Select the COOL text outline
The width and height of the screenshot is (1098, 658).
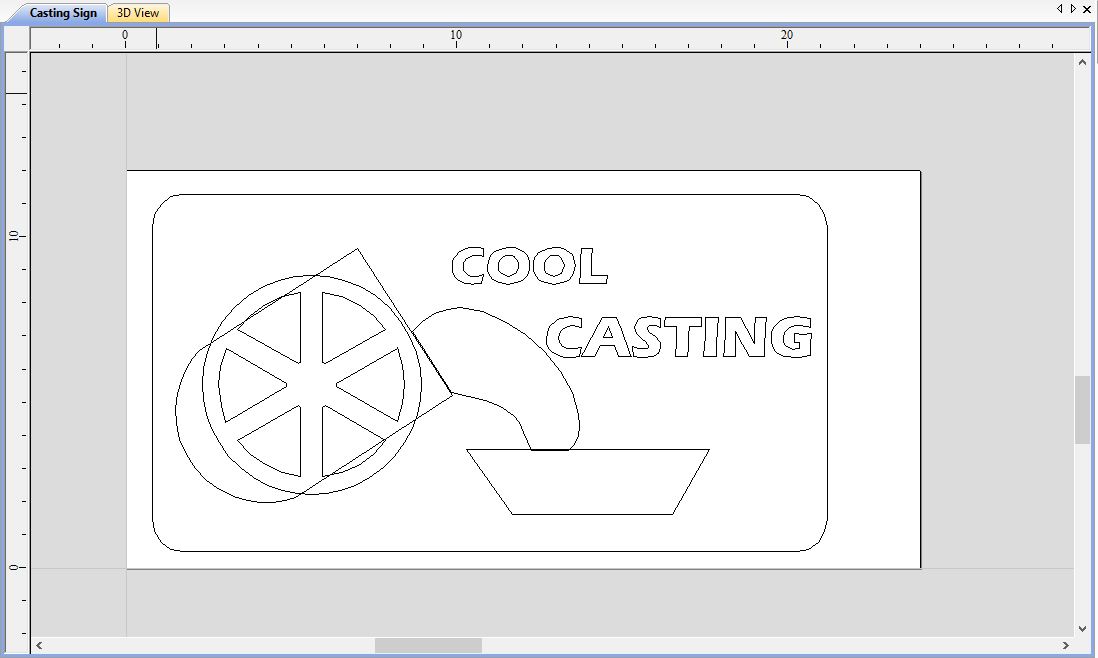tap(529, 265)
